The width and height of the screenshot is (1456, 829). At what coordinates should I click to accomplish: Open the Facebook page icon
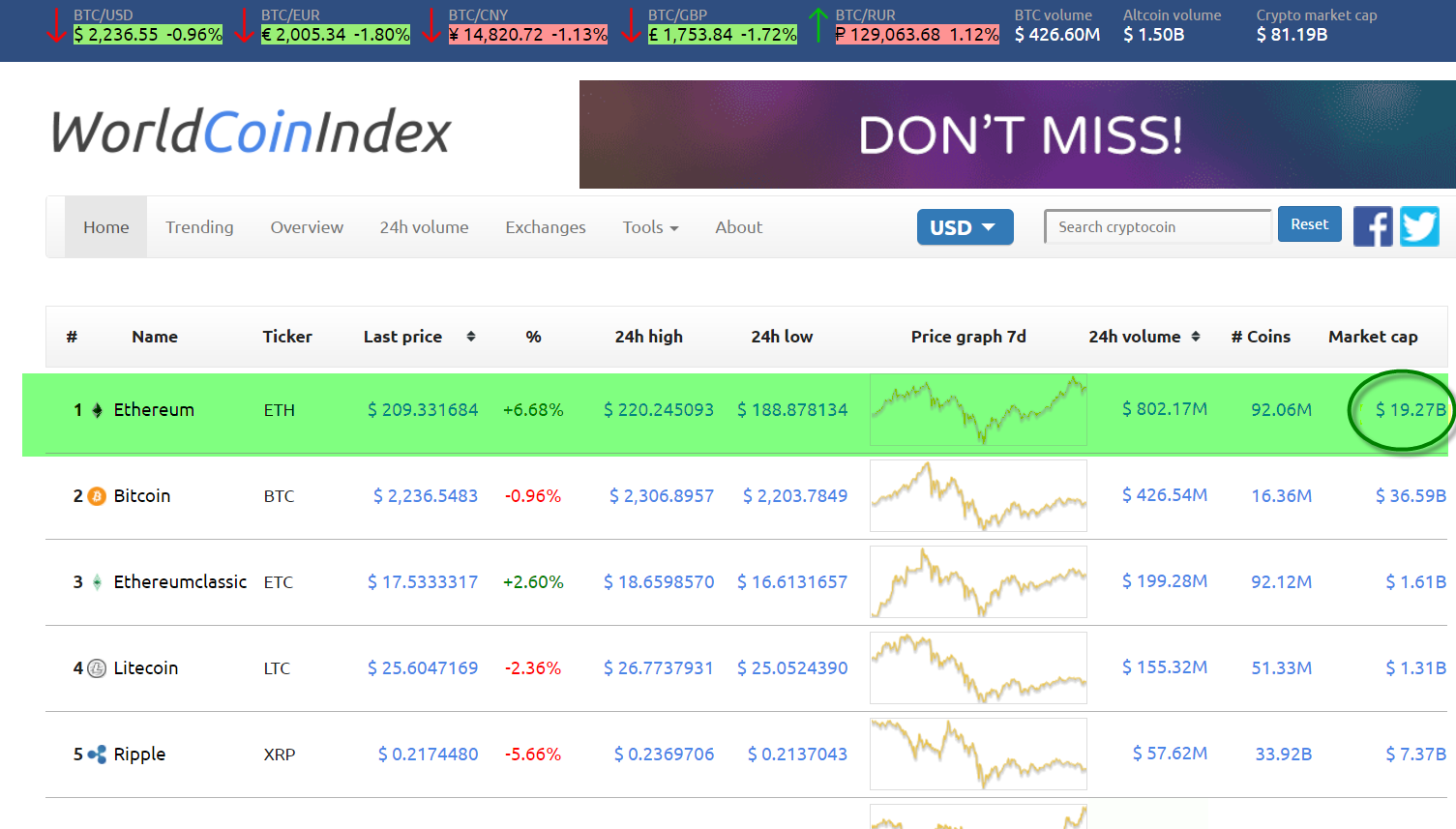click(x=1373, y=226)
